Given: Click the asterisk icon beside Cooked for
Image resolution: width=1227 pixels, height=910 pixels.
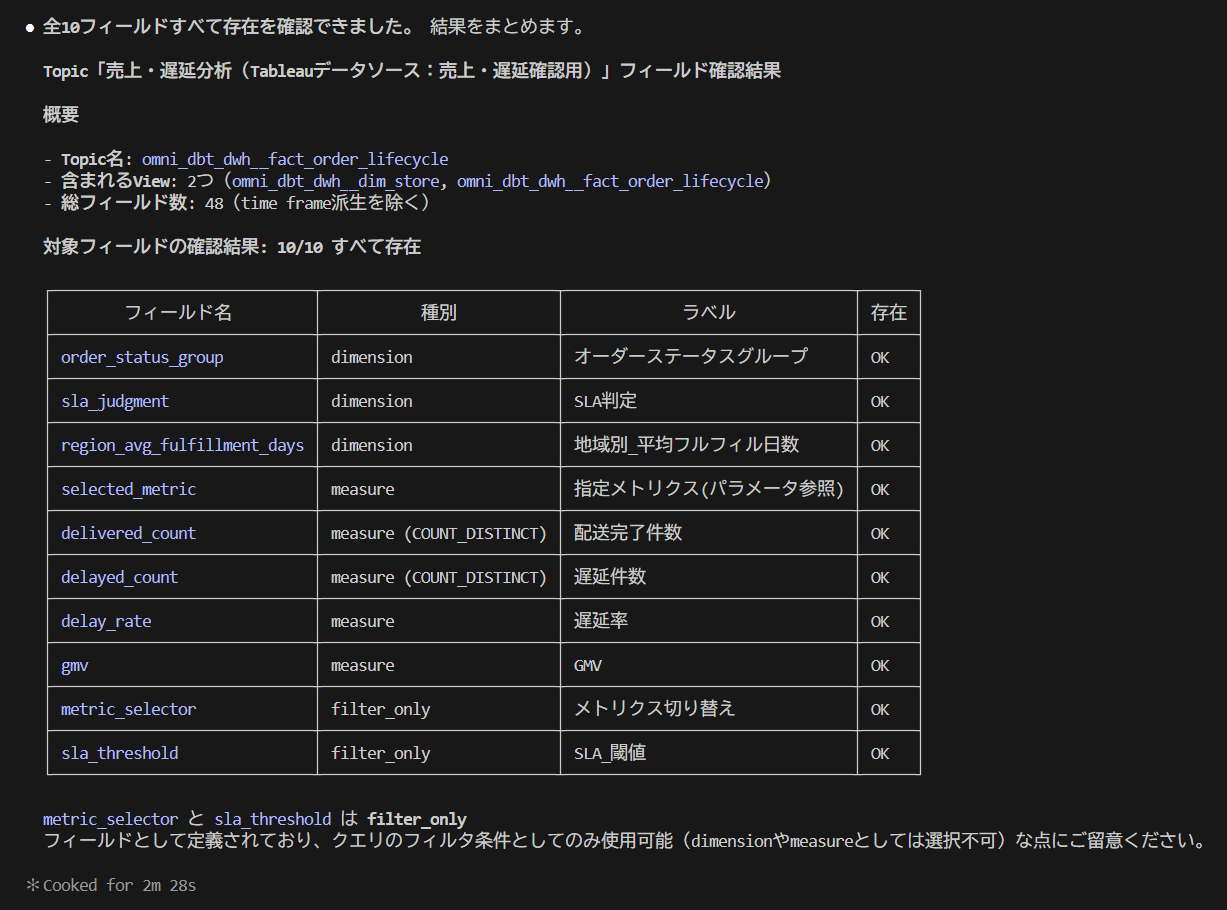Looking at the screenshot, I should [x=32, y=885].
